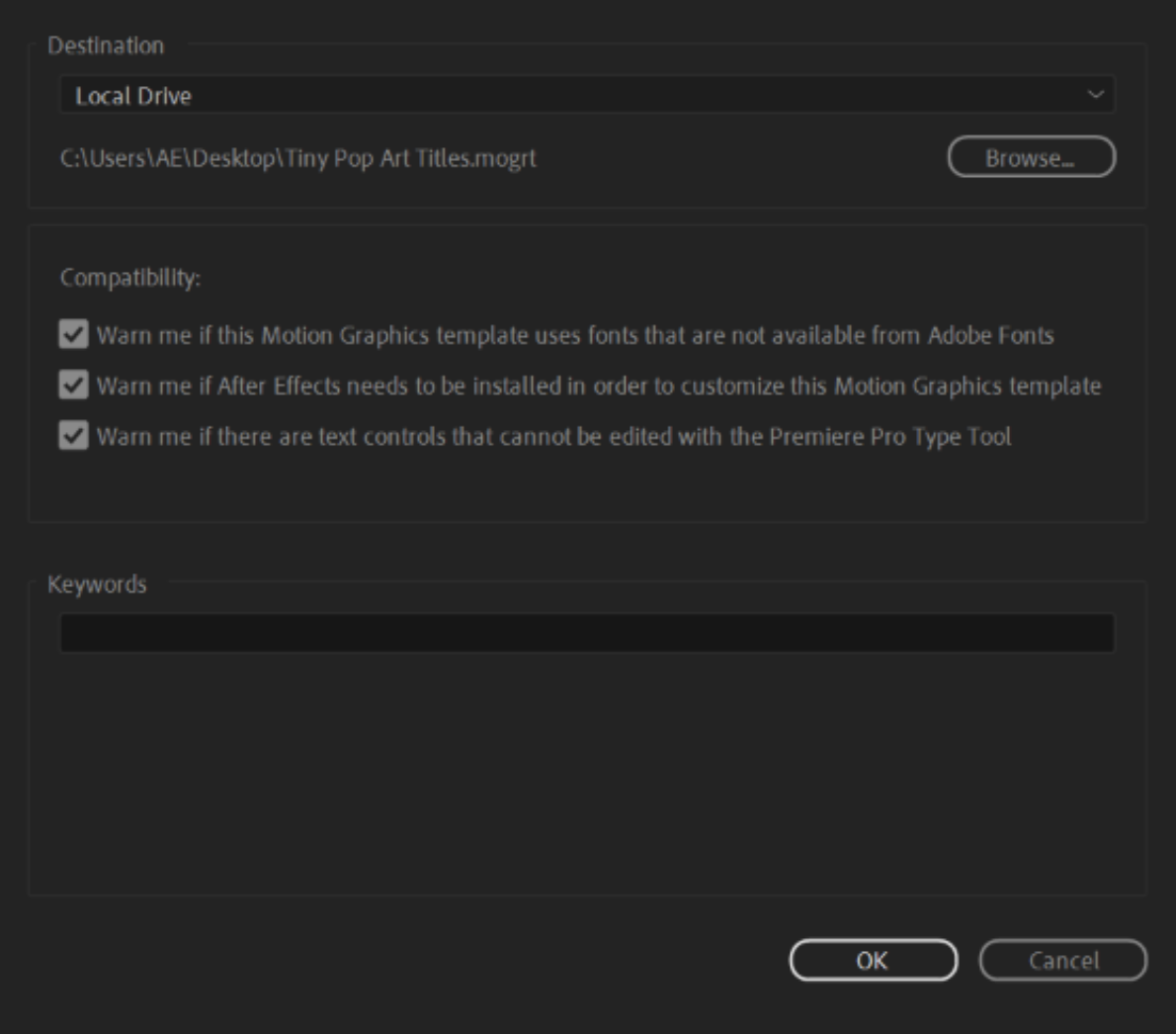Click the chevron arrow of Destination dropdown
1176x1034 pixels.
(1095, 95)
